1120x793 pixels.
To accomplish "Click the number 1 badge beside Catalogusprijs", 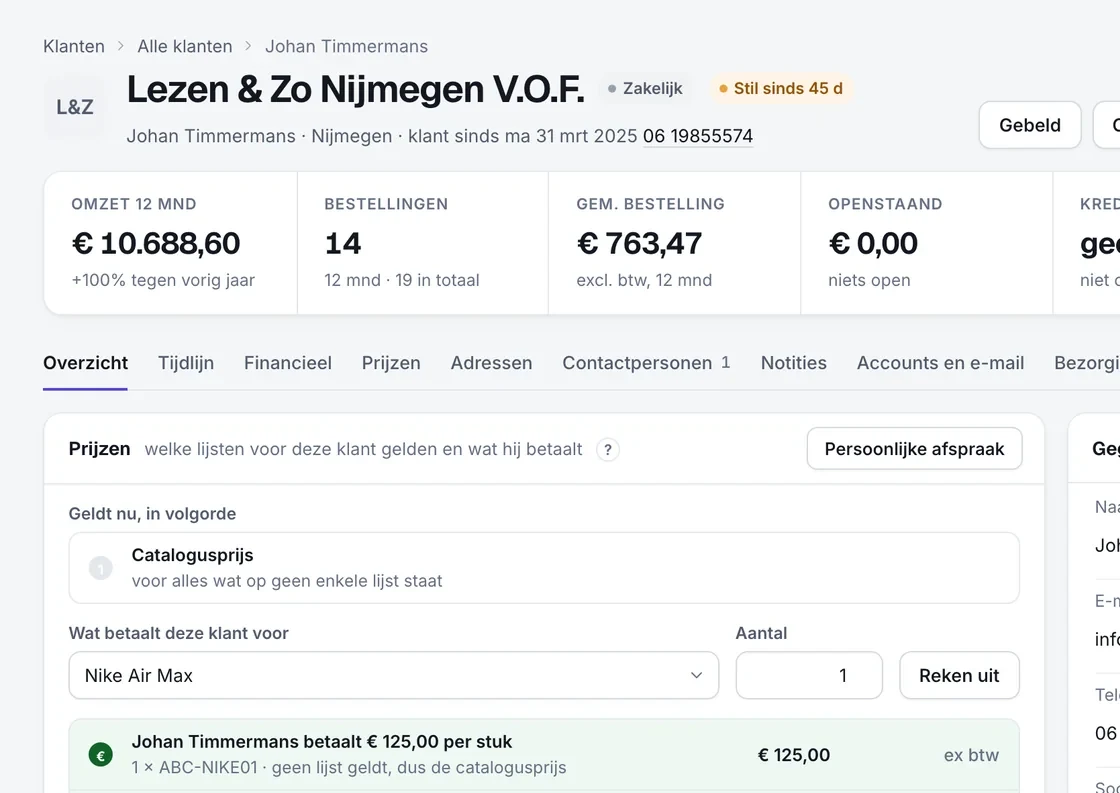I will (x=101, y=568).
